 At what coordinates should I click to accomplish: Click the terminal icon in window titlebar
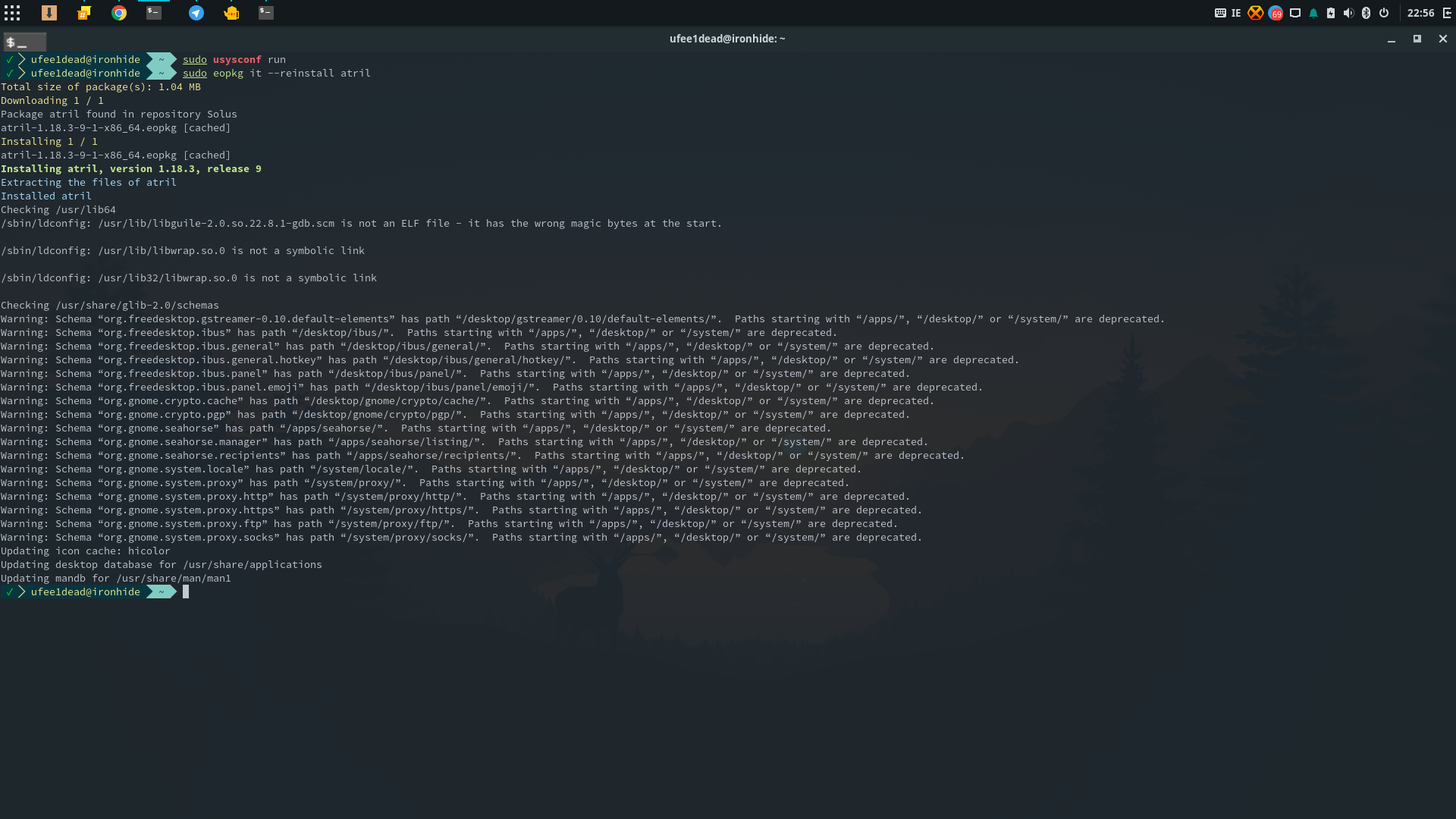[x=24, y=42]
